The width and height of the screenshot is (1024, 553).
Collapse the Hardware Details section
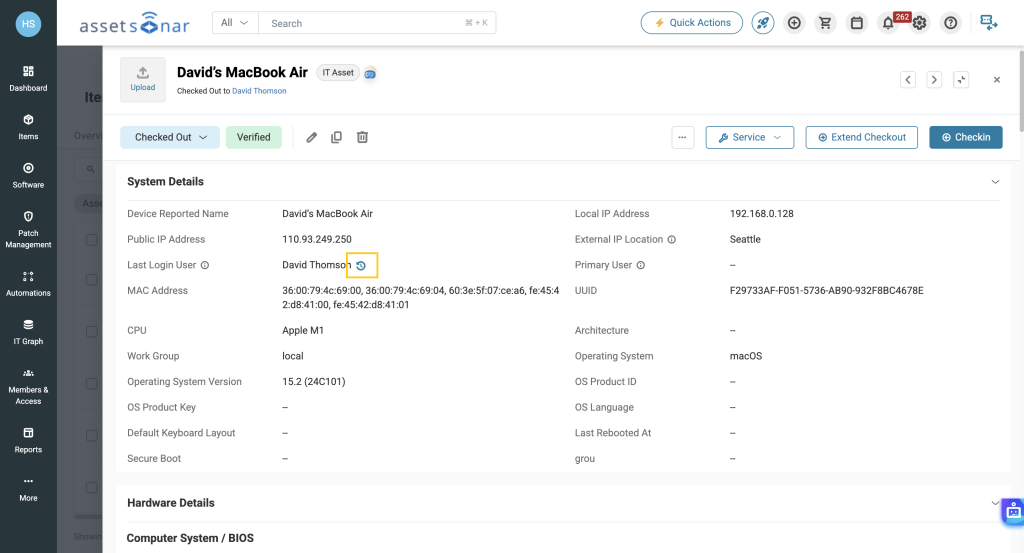pos(995,503)
